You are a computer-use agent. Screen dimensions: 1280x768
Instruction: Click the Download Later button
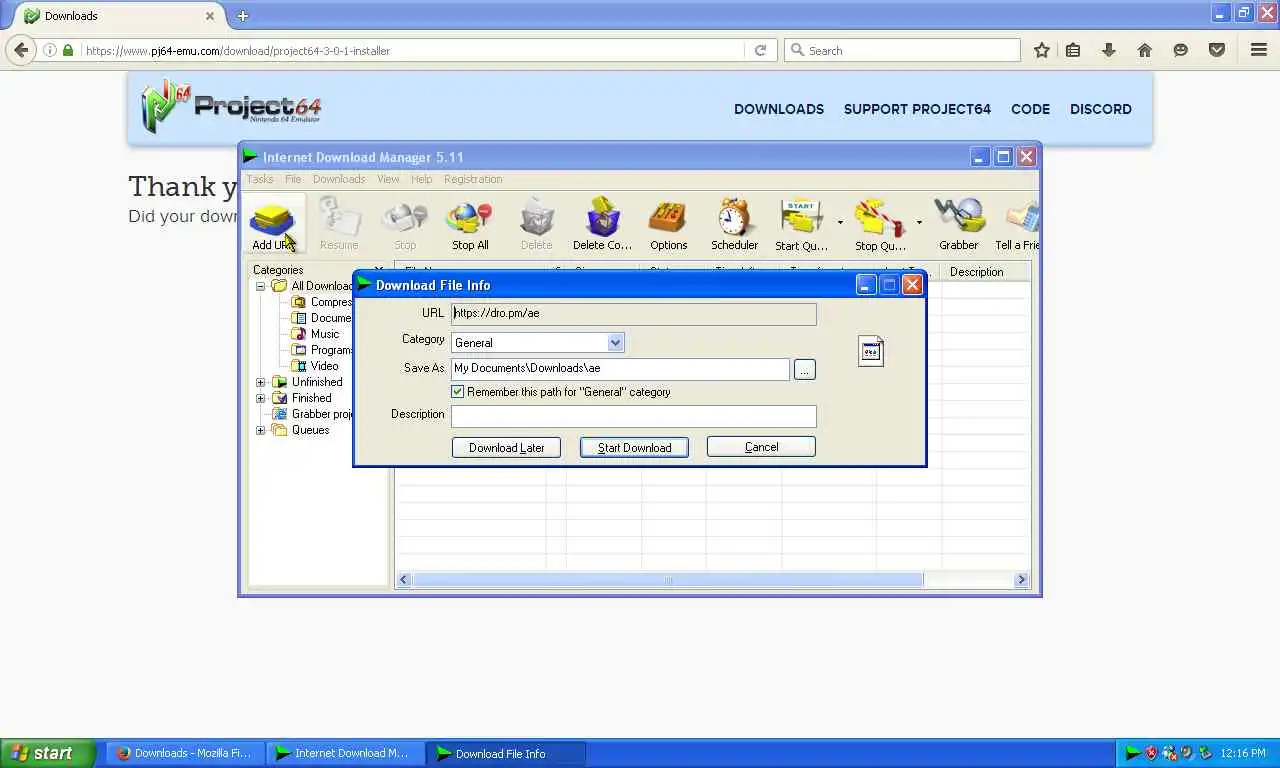[x=506, y=447]
